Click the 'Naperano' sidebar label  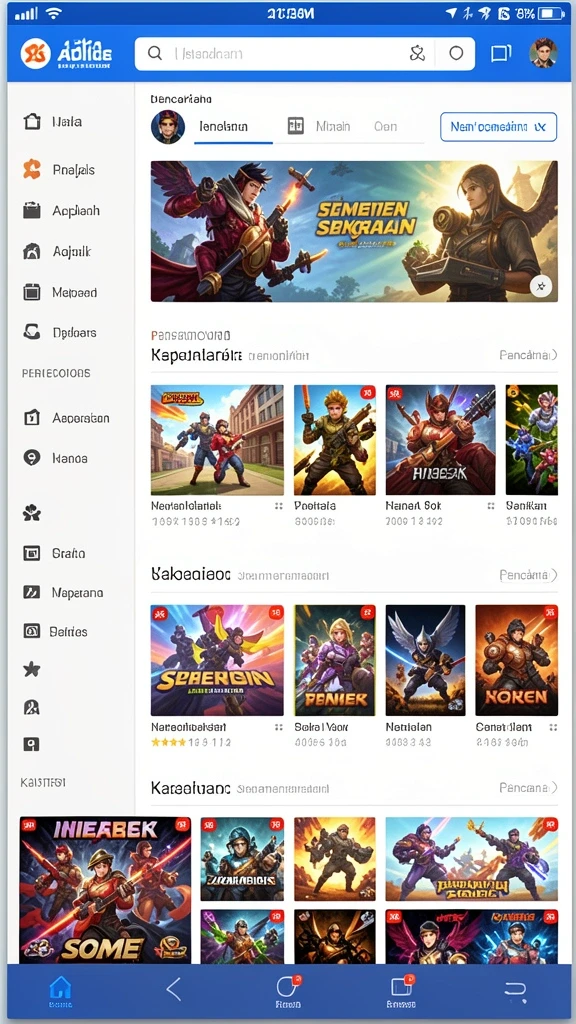click(x=77, y=593)
